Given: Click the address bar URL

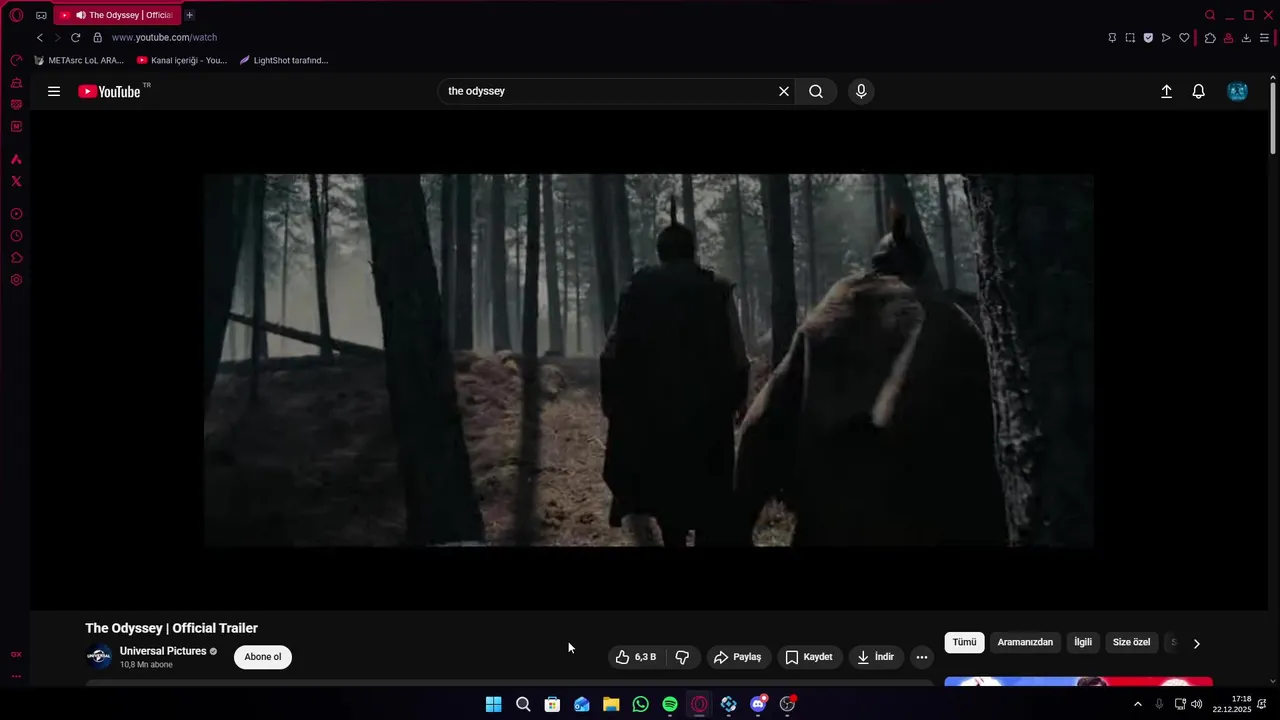Looking at the screenshot, I should (x=164, y=37).
